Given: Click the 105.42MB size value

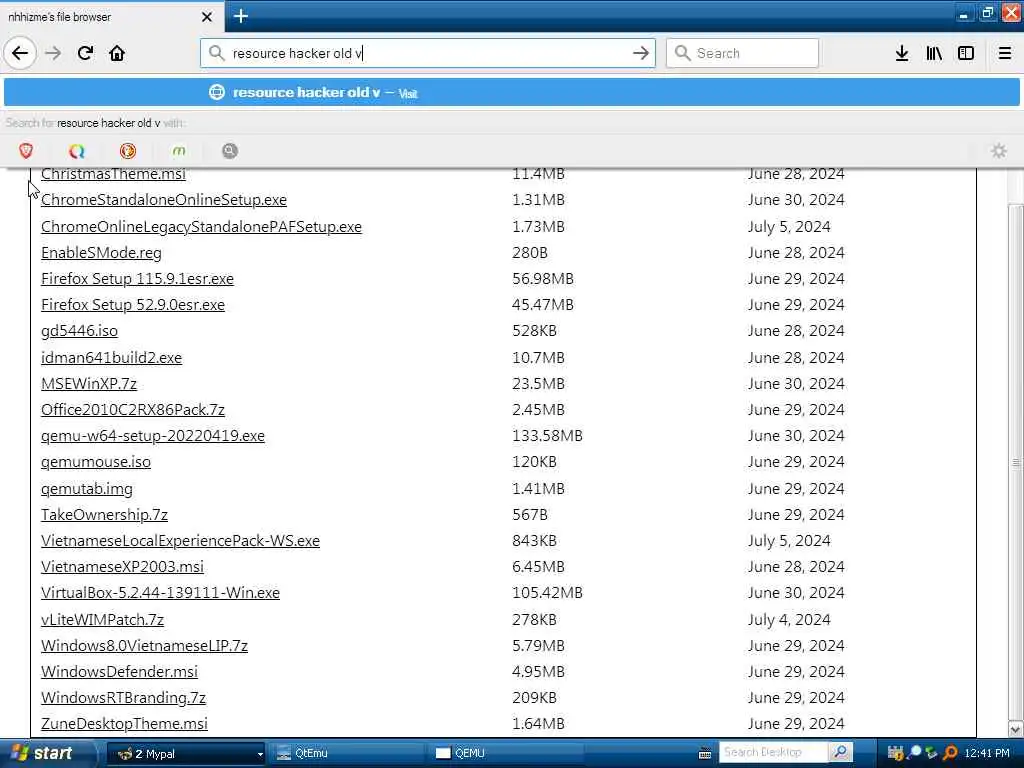Looking at the screenshot, I should pos(547,593).
